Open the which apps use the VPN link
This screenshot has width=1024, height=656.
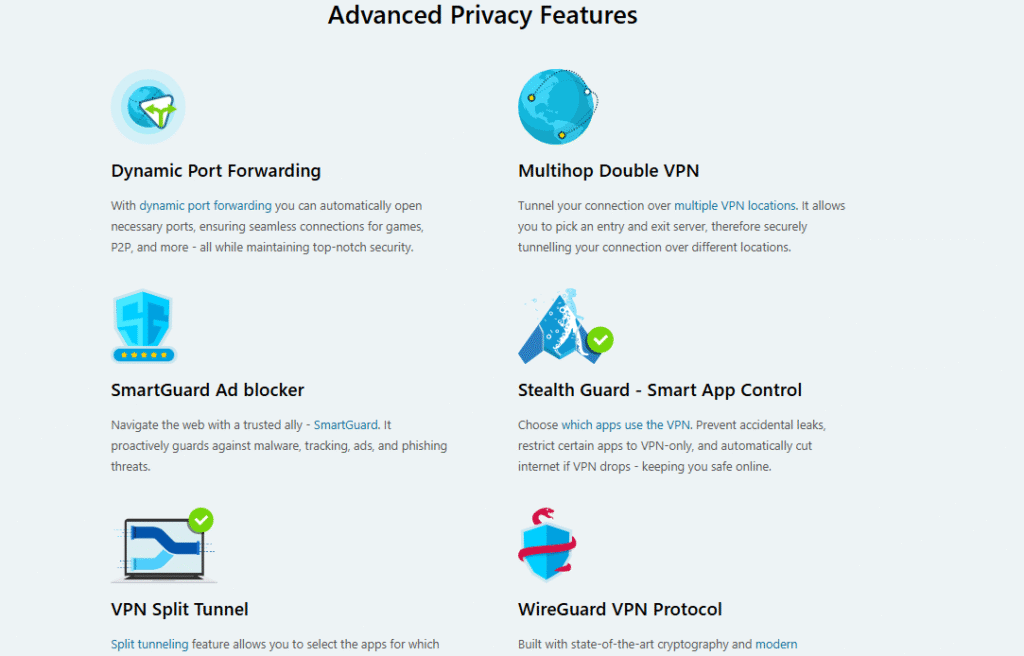[x=626, y=425]
